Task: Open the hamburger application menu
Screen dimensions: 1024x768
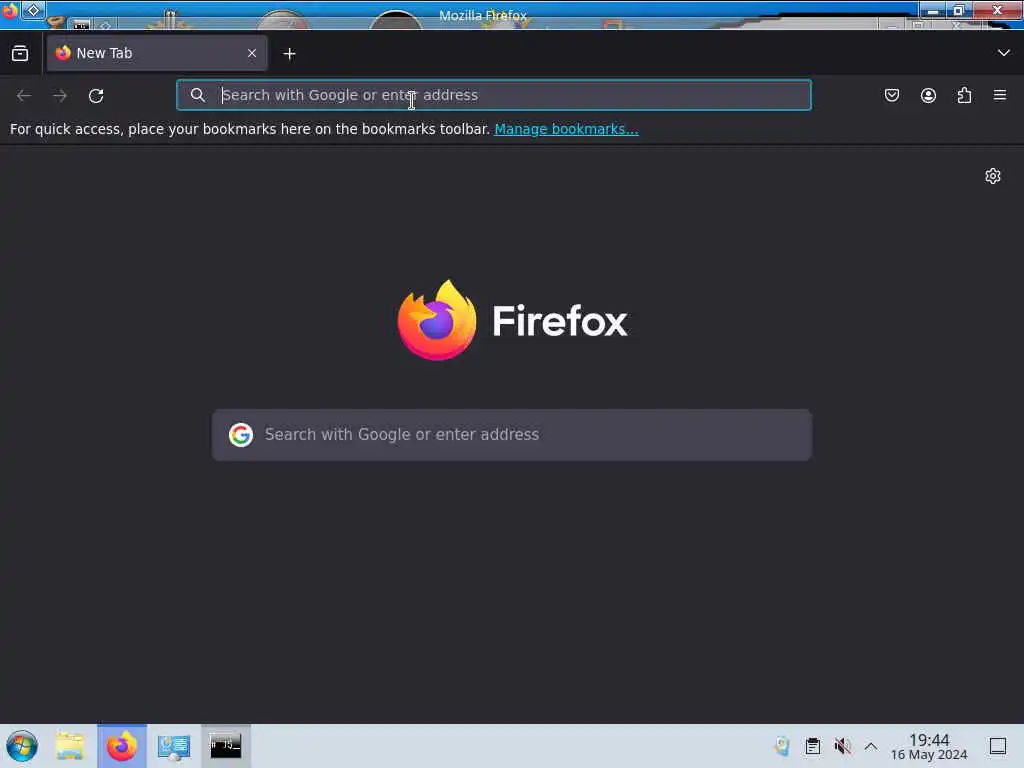Action: (1000, 95)
